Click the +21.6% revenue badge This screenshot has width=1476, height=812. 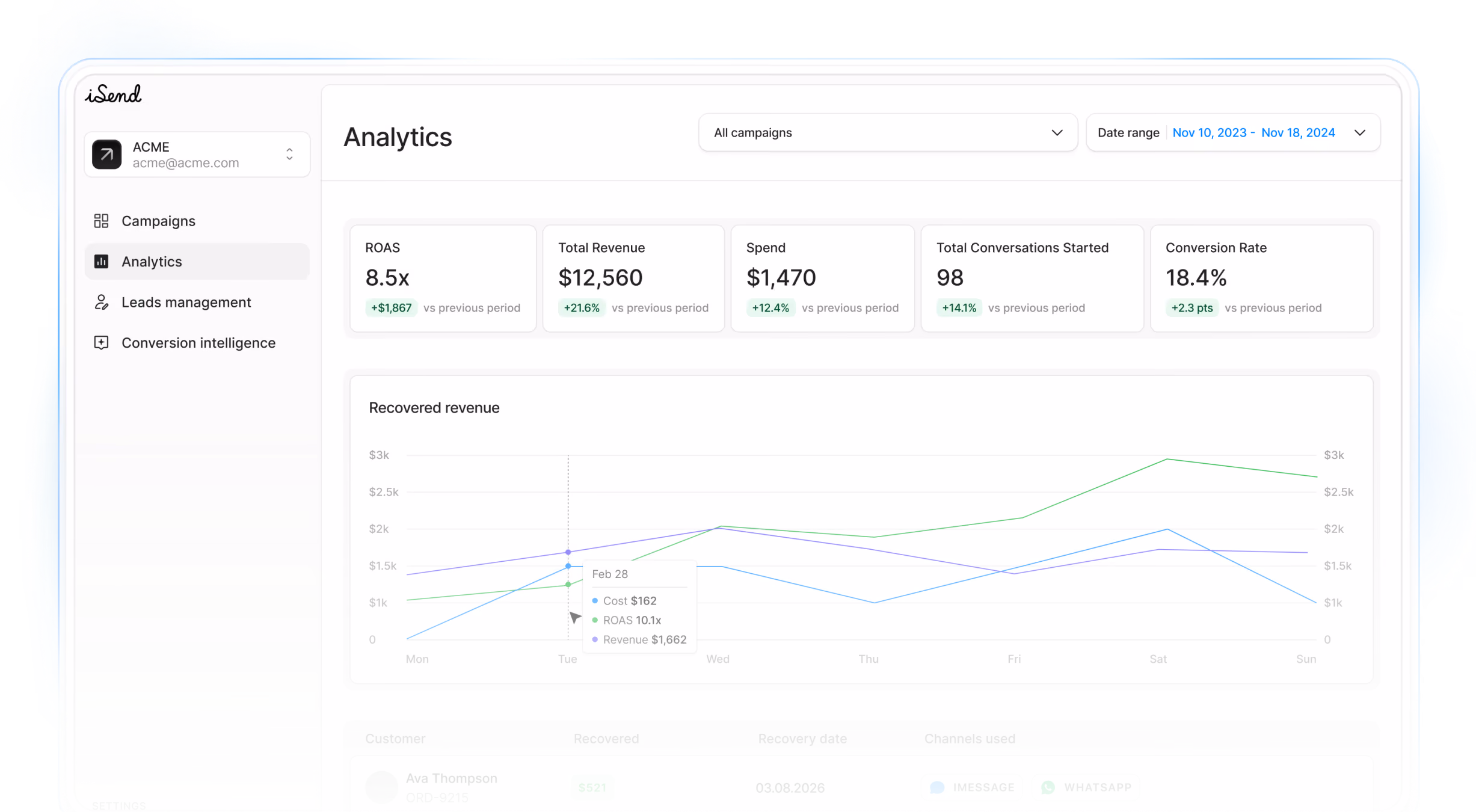581,308
